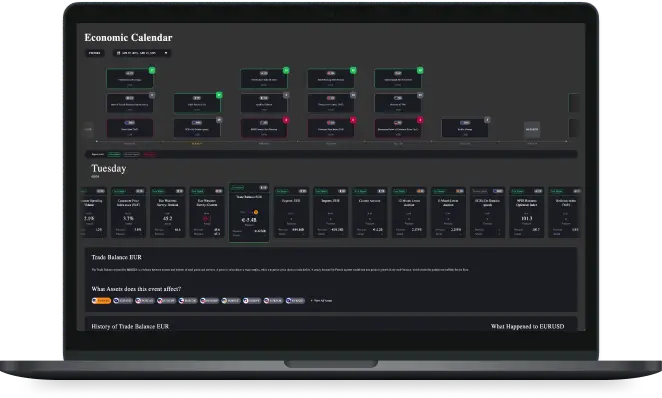This screenshot has height=398, width=662.
Task: Click orange circle icon in Trade Balance card
Action: (256, 212)
